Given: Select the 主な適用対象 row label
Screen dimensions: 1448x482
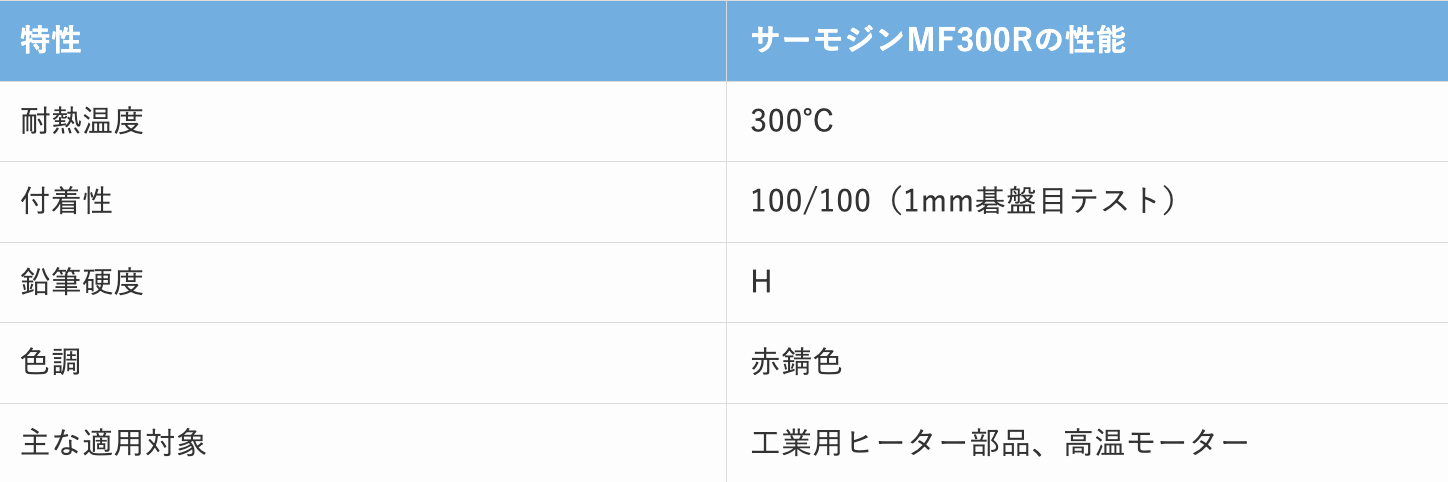Looking at the screenshot, I should click(113, 442).
